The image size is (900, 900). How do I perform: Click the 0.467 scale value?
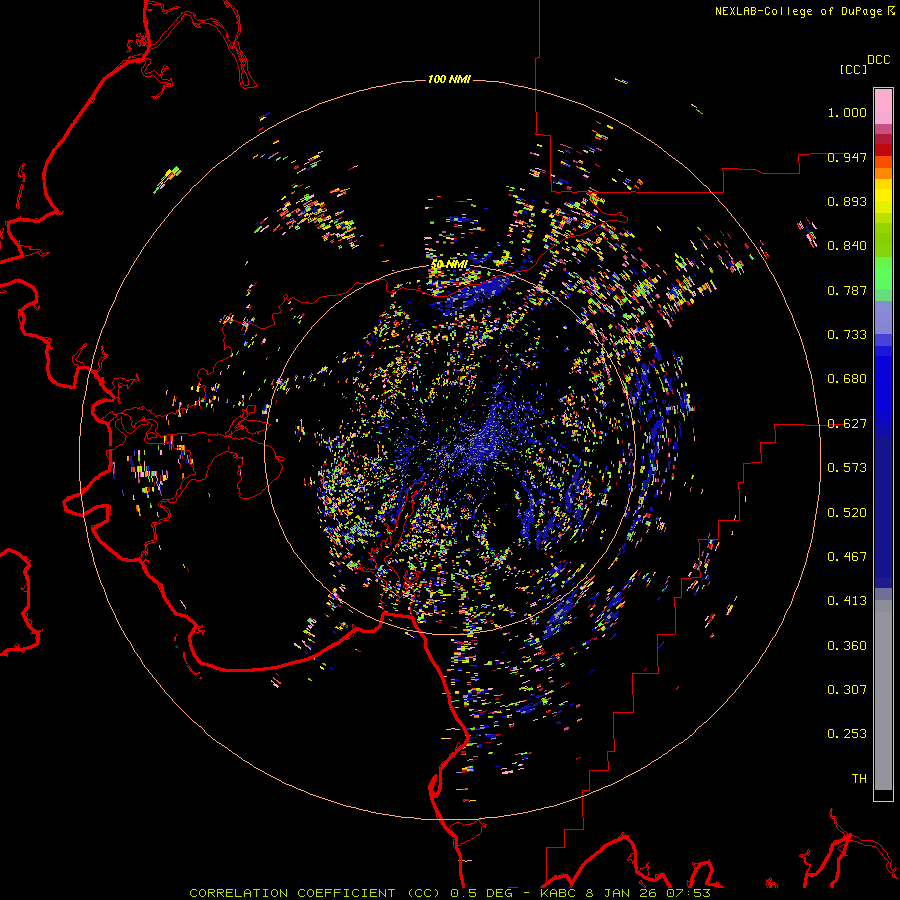coord(847,557)
